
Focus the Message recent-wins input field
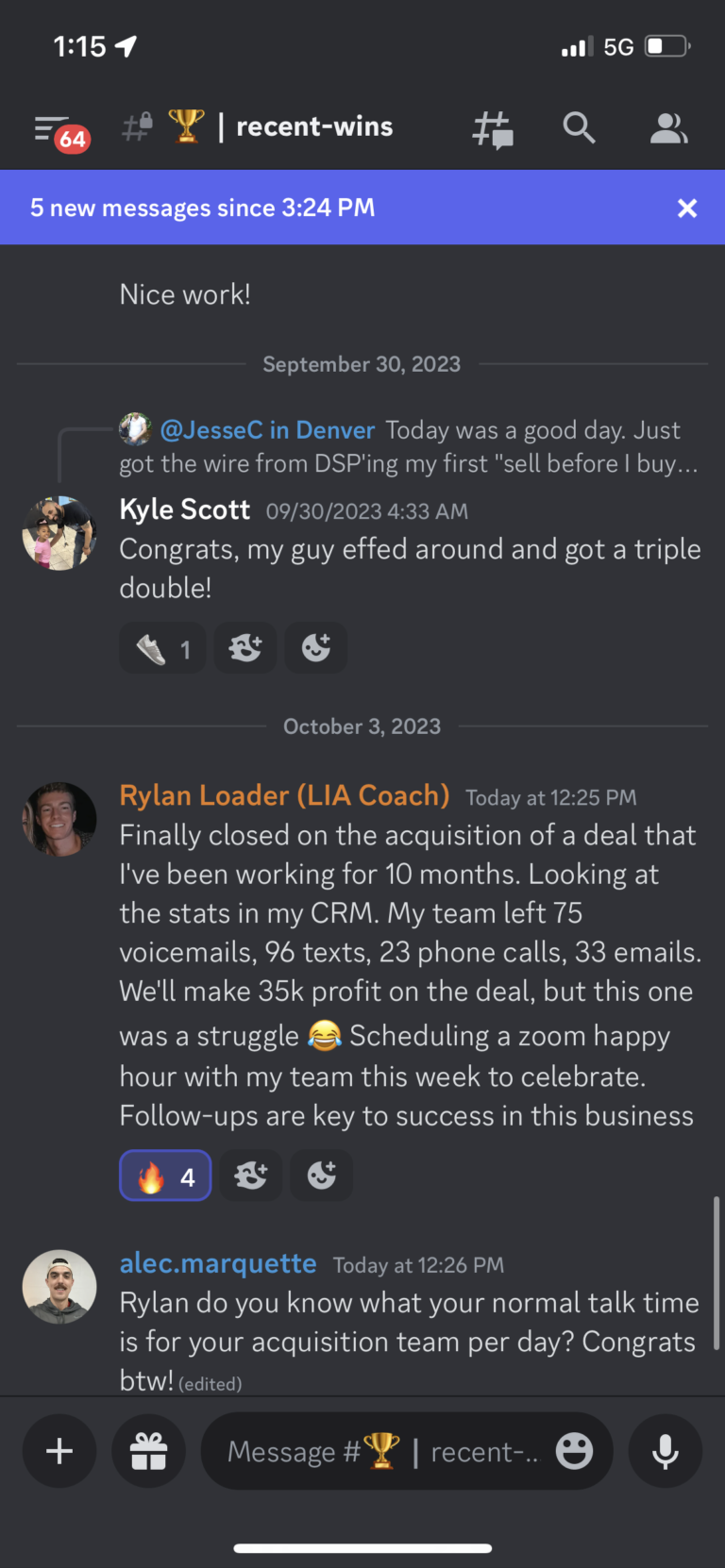point(387,1451)
